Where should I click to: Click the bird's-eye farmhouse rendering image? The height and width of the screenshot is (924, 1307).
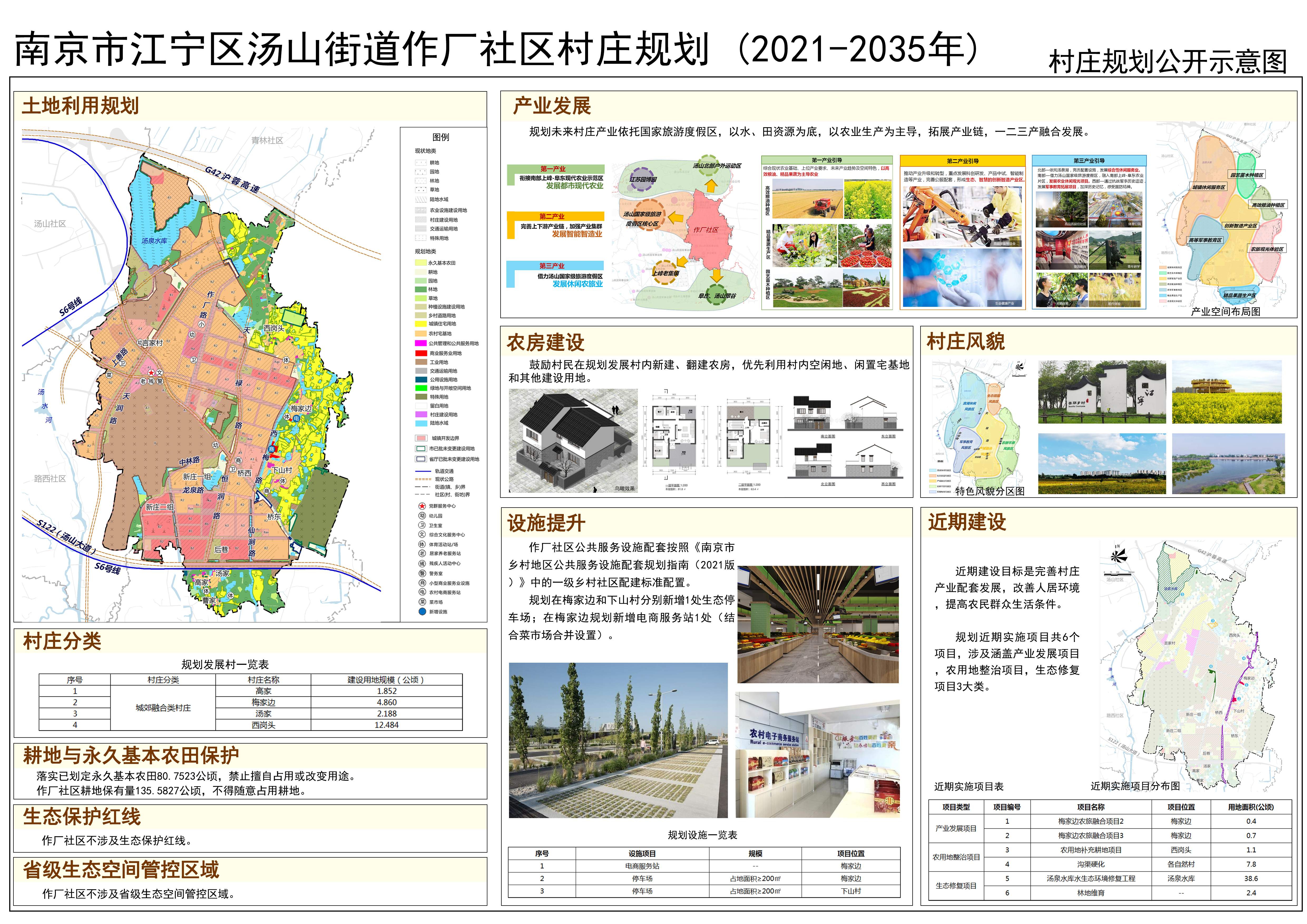point(573,440)
